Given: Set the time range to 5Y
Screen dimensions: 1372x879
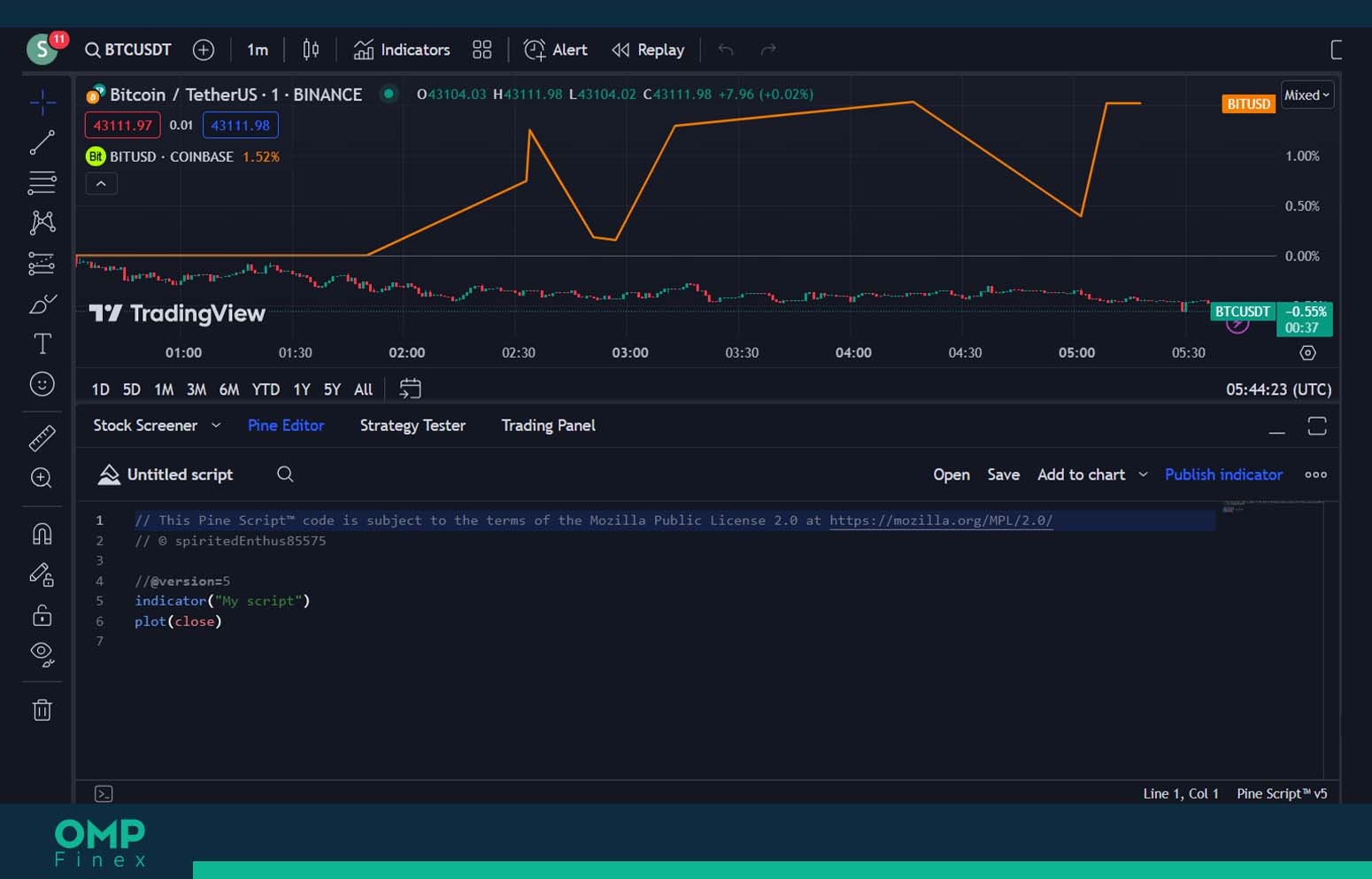Looking at the screenshot, I should pyautogui.click(x=332, y=389).
